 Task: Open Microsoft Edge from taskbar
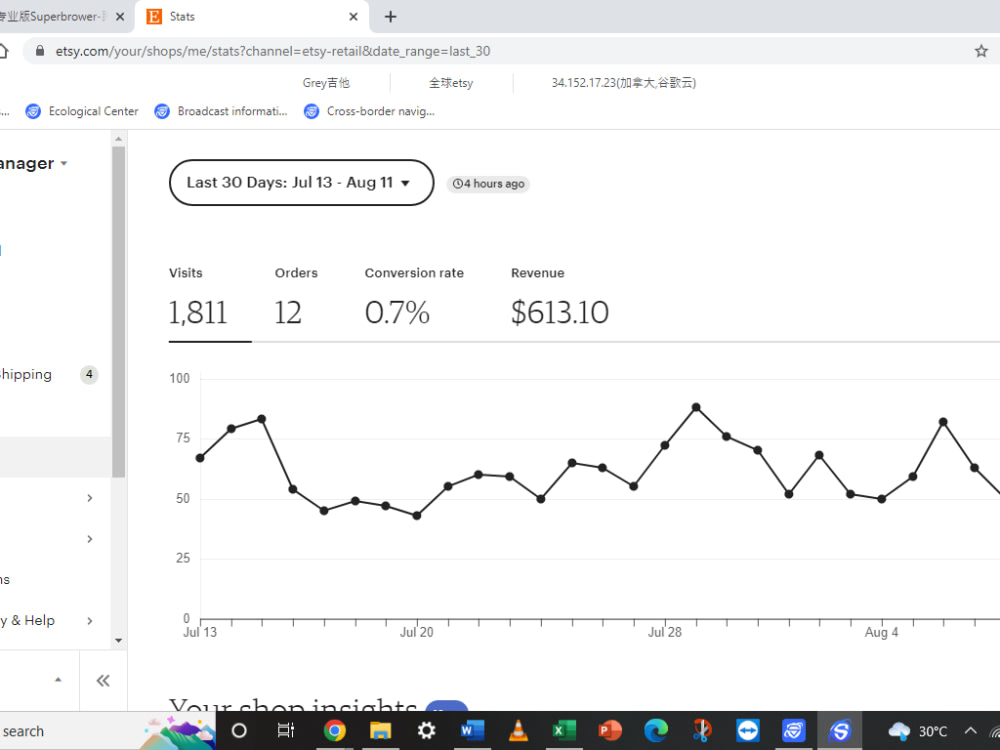656,731
